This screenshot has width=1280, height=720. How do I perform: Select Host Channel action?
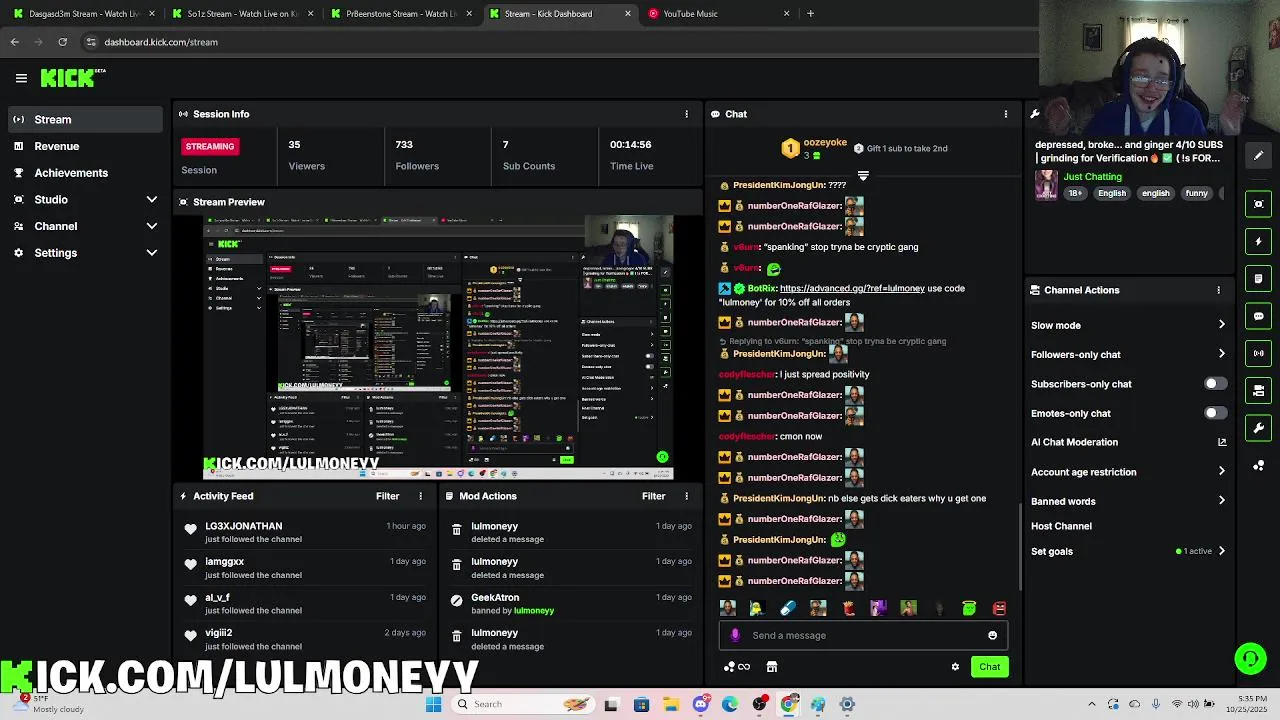[1061, 526]
